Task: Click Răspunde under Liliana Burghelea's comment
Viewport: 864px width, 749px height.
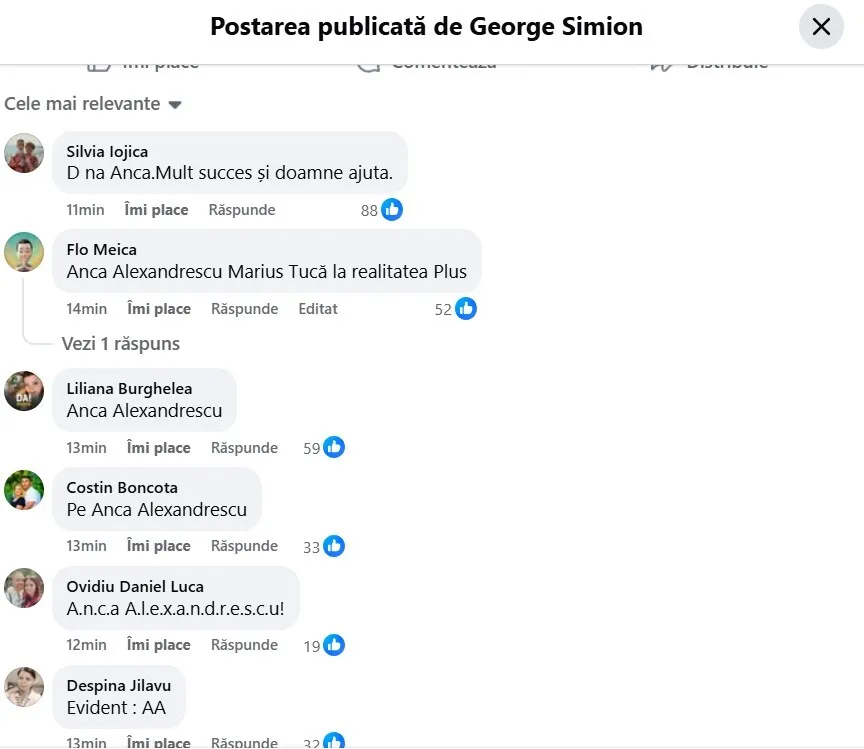Action: pyautogui.click(x=244, y=447)
